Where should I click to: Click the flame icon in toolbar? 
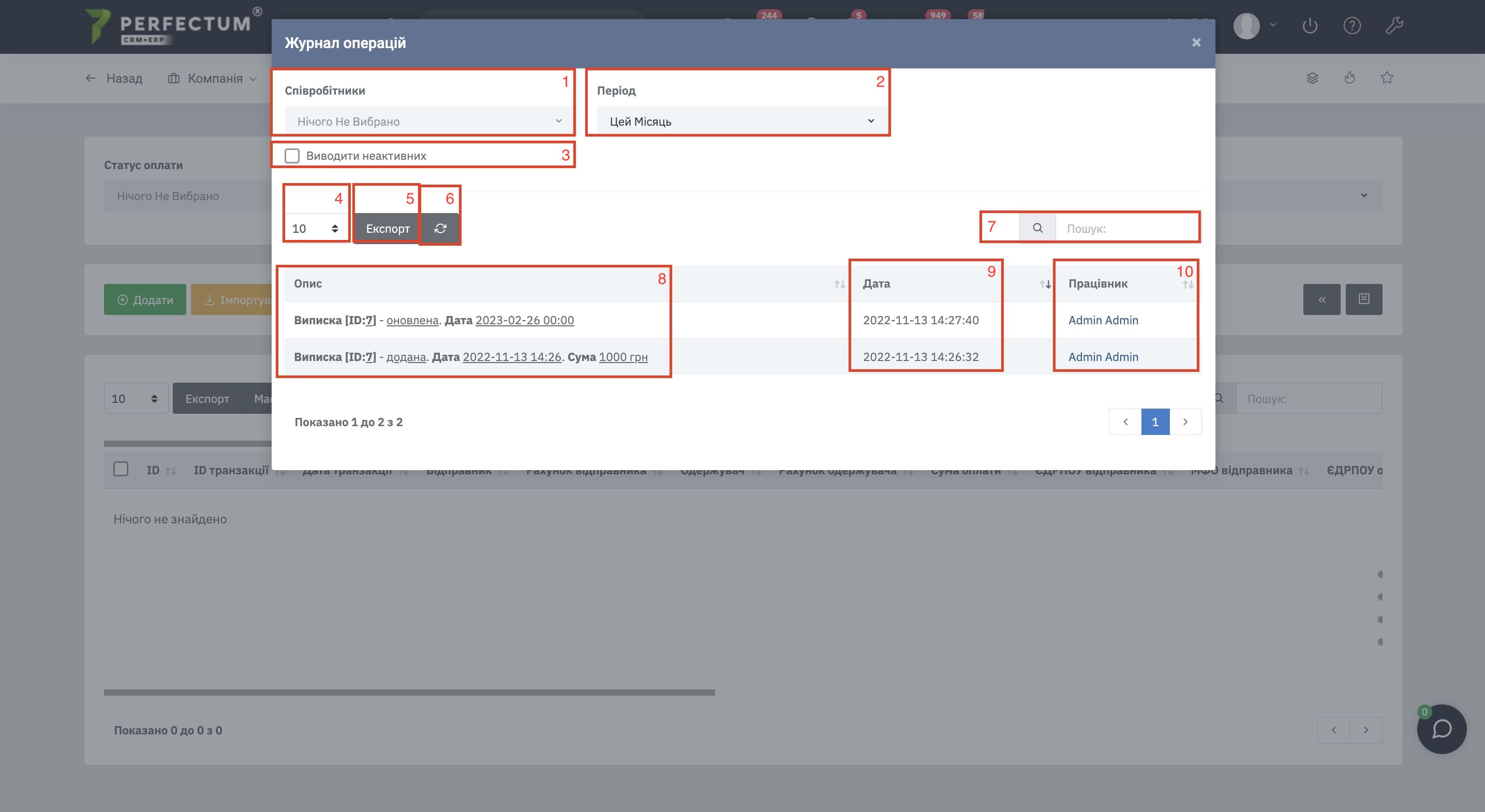[x=1349, y=78]
